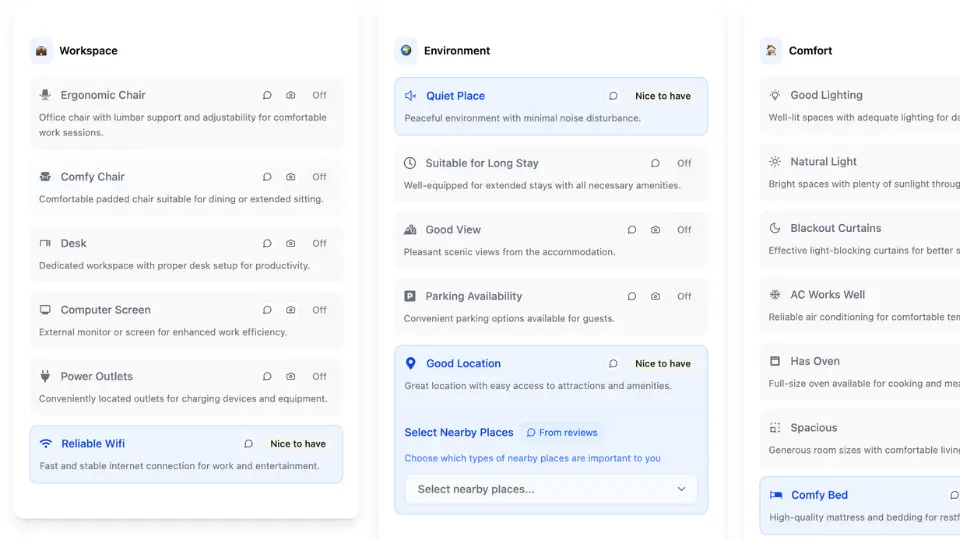Click the Comfort section icon
The height and width of the screenshot is (540, 960).
(x=771, y=50)
